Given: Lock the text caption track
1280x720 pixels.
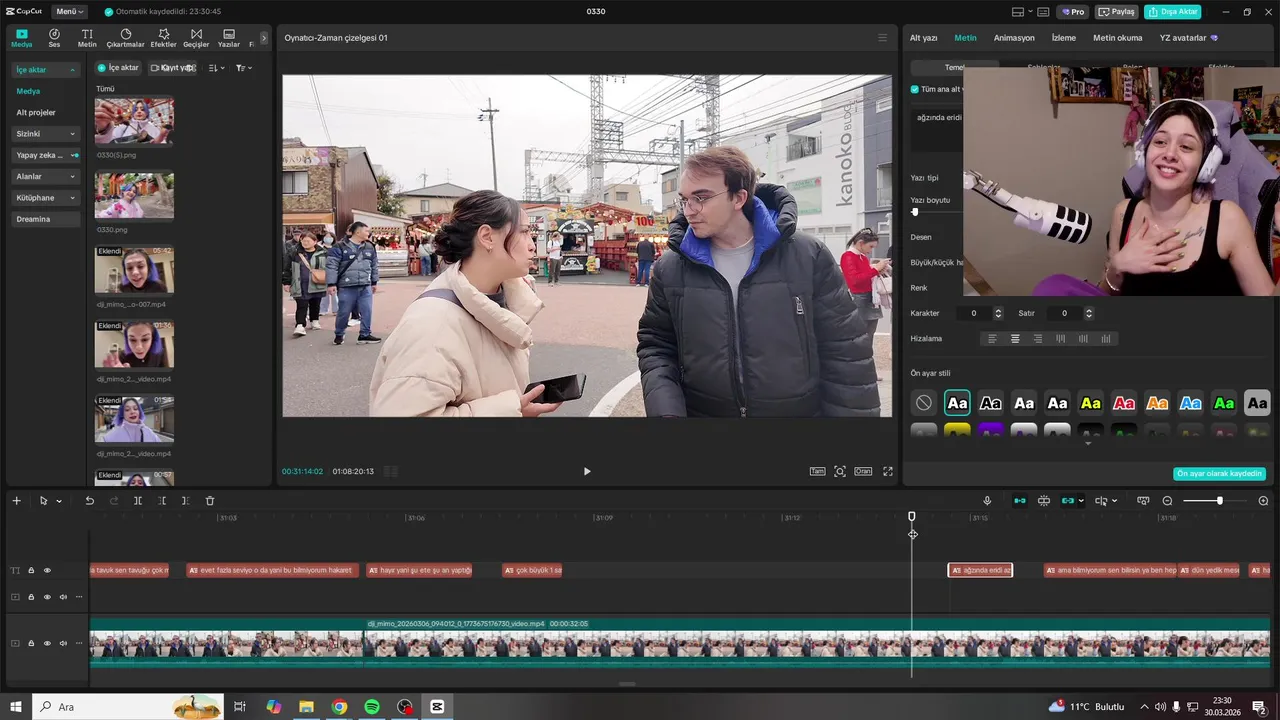Looking at the screenshot, I should tap(31, 570).
